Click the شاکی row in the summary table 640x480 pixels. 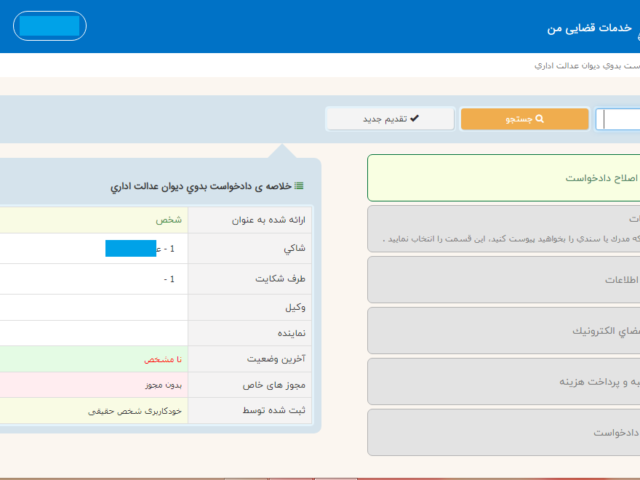tap(254, 249)
